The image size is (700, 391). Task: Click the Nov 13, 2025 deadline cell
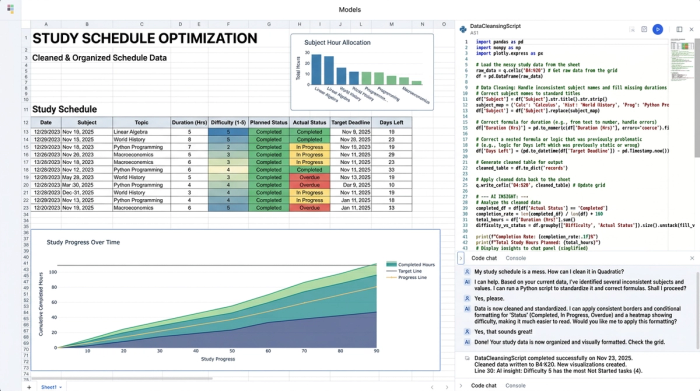click(x=350, y=178)
